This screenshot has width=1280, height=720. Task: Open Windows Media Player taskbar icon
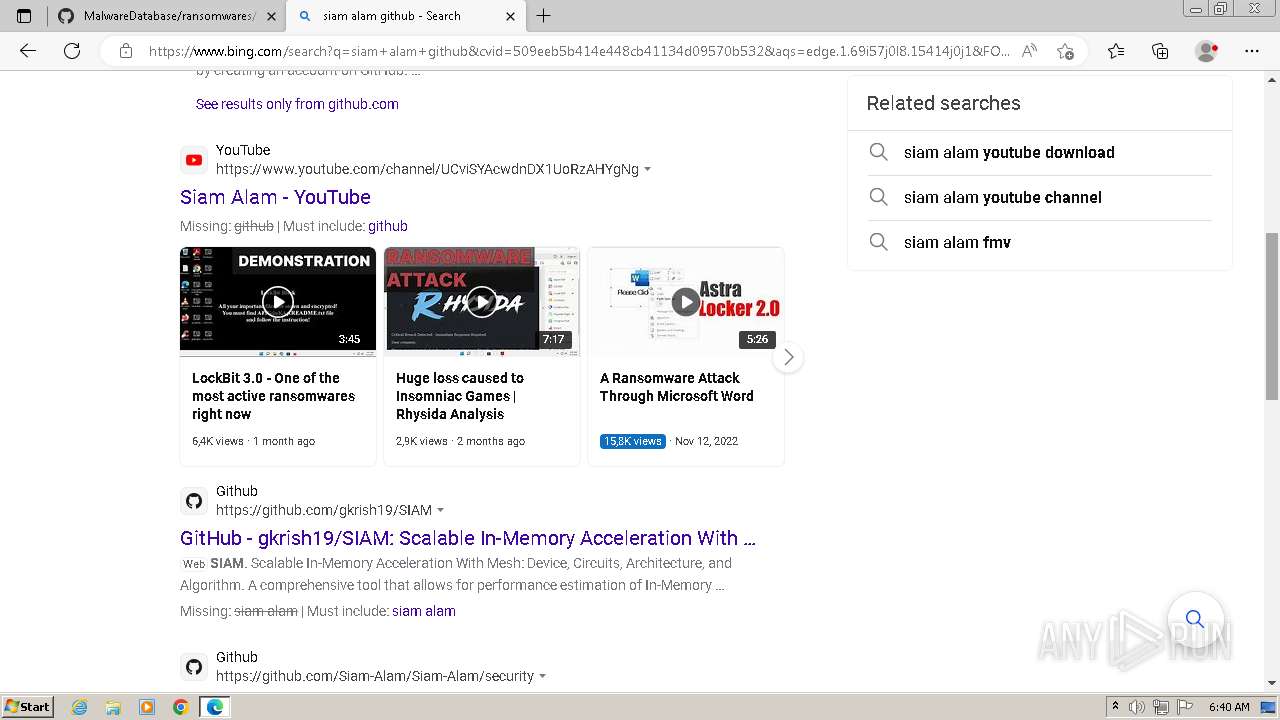147,707
